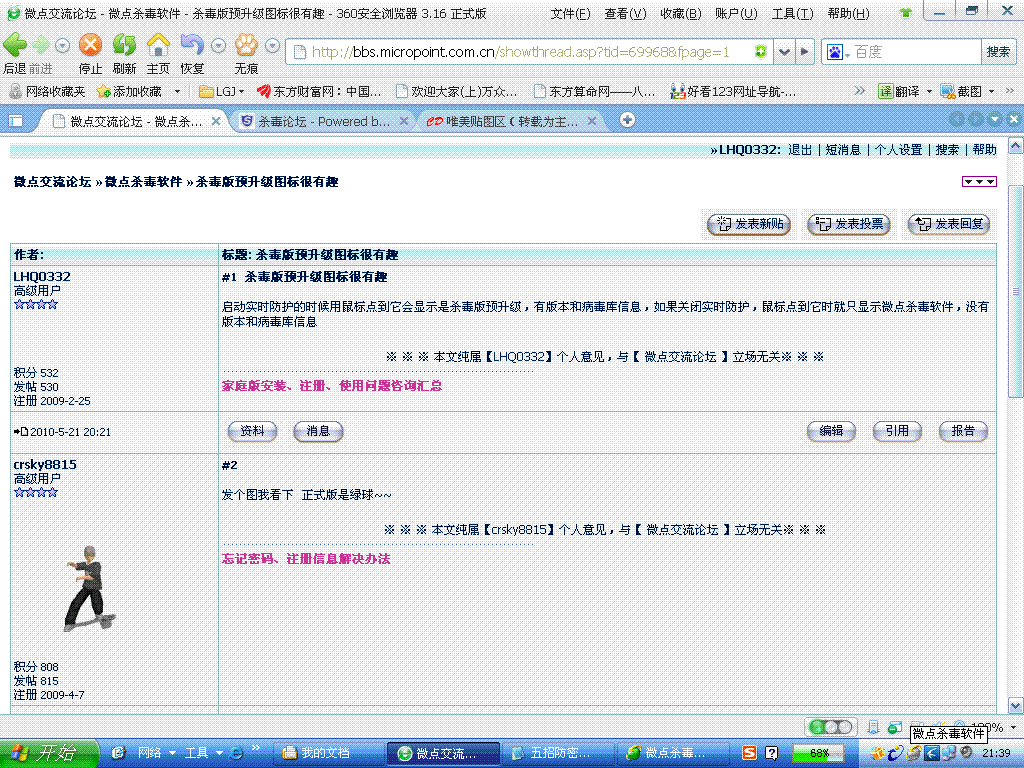Click 添加收藏 star button

coord(129,91)
